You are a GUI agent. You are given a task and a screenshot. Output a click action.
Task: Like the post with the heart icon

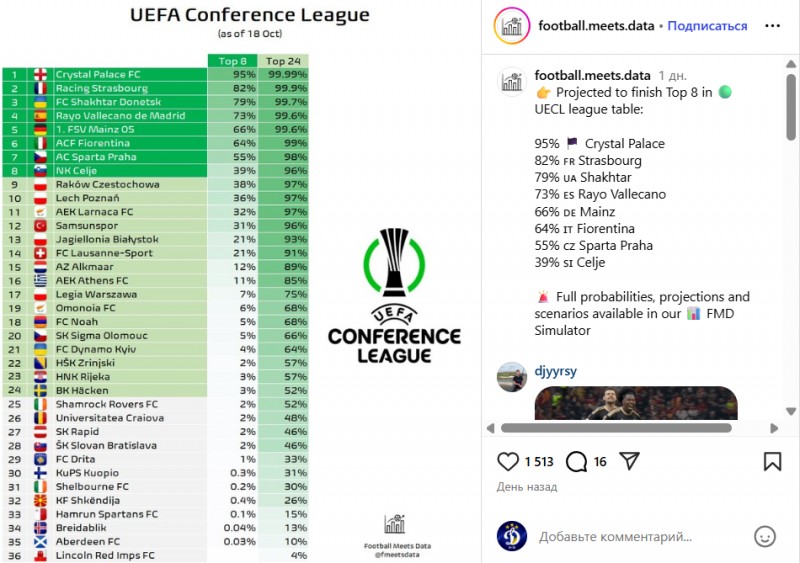508,461
